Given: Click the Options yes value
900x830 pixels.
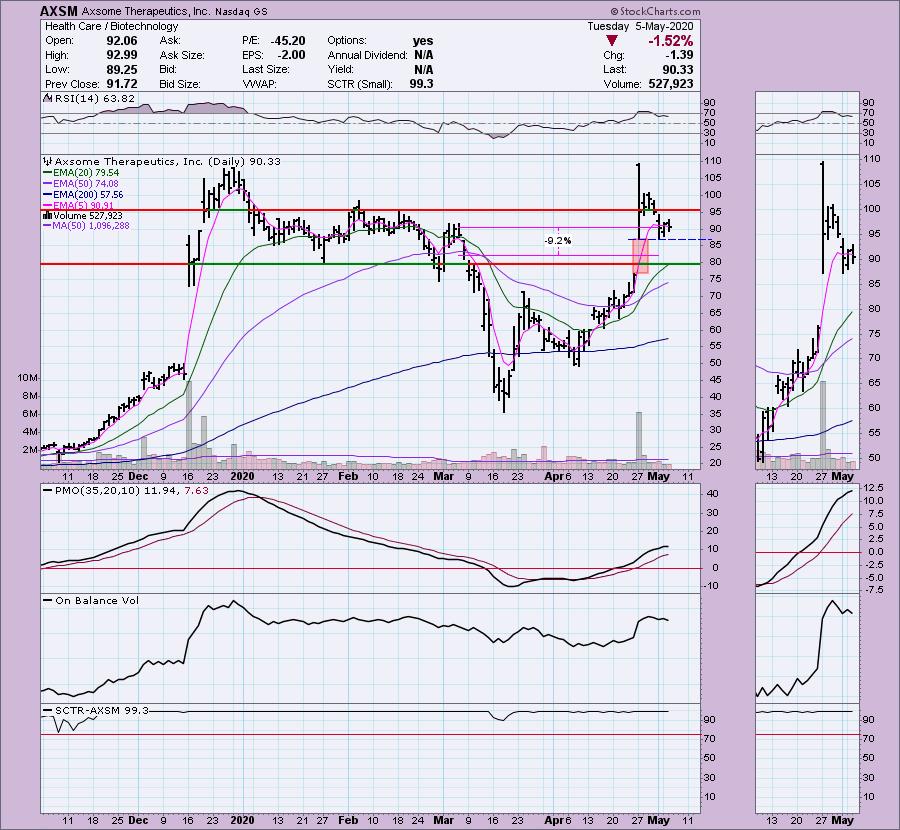Looking at the screenshot, I should tap(423, 41).
